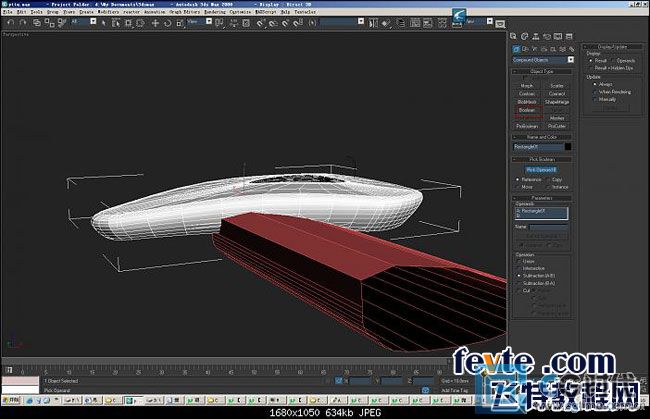
Task: Select the Shapes category icon
Action: pyautogui.click(x=526, y=49)
